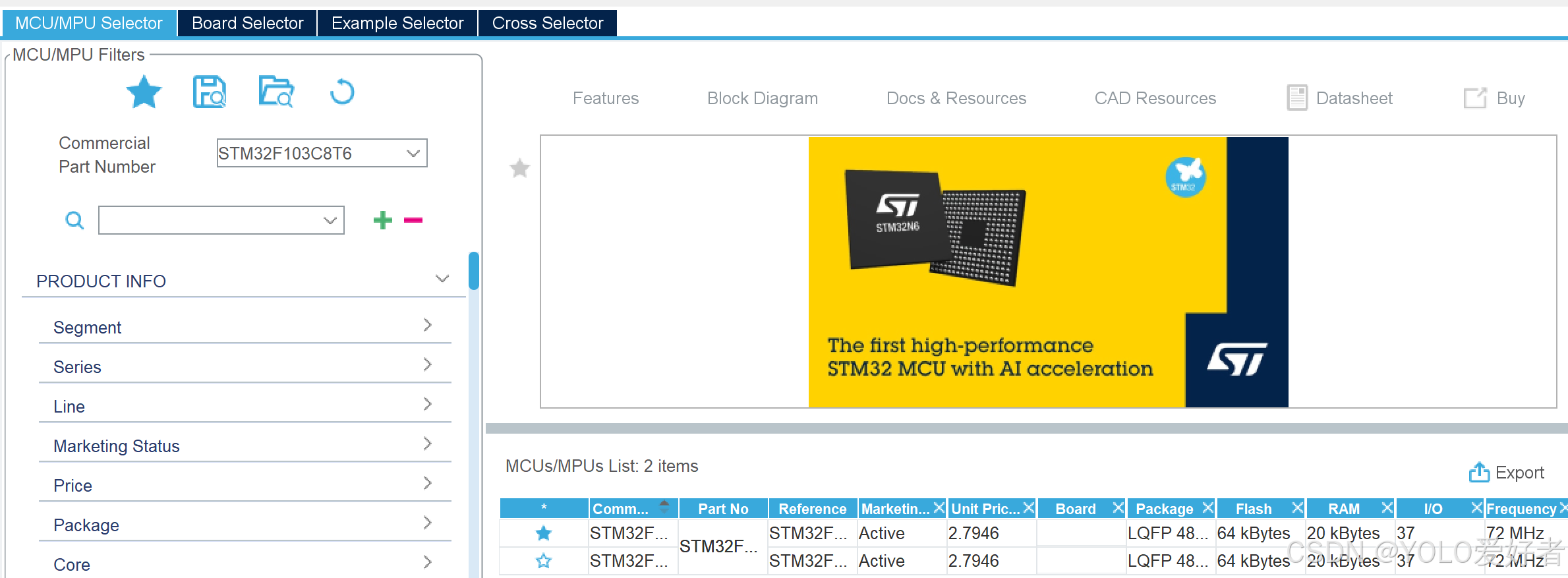1568x578 pixels.
Task: Select the merged STM32F... Part No cell
Action: 723,546
